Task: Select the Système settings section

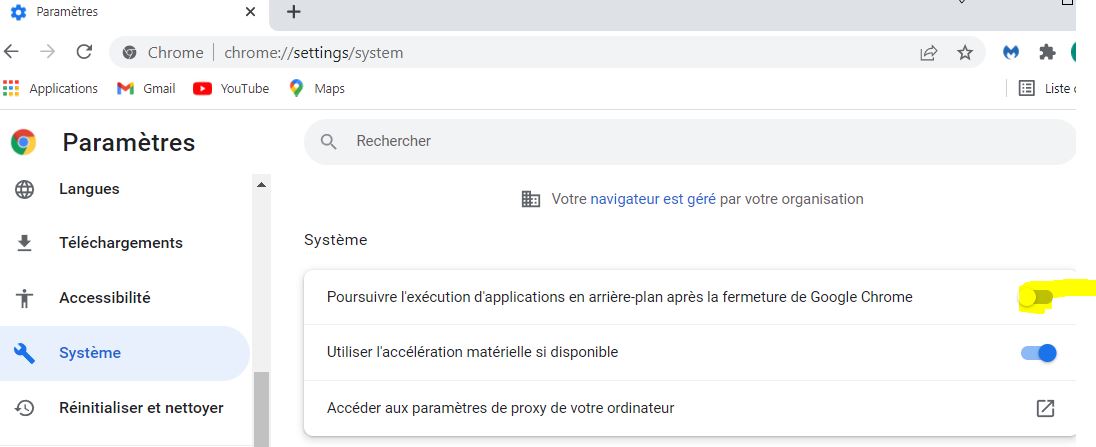Action: tap(124, 353)
